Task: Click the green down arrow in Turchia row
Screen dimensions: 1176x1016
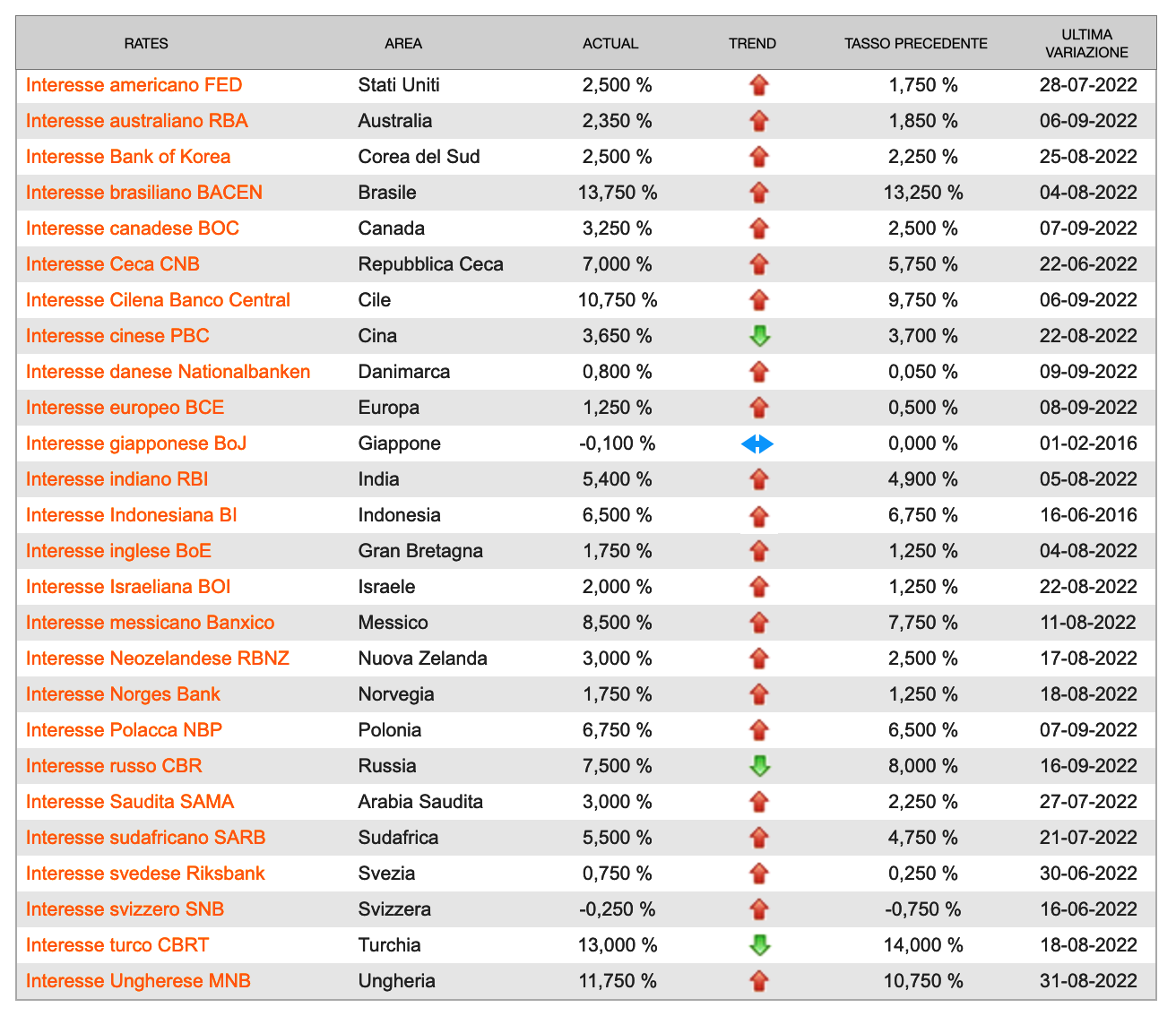Action: [759, 945]
